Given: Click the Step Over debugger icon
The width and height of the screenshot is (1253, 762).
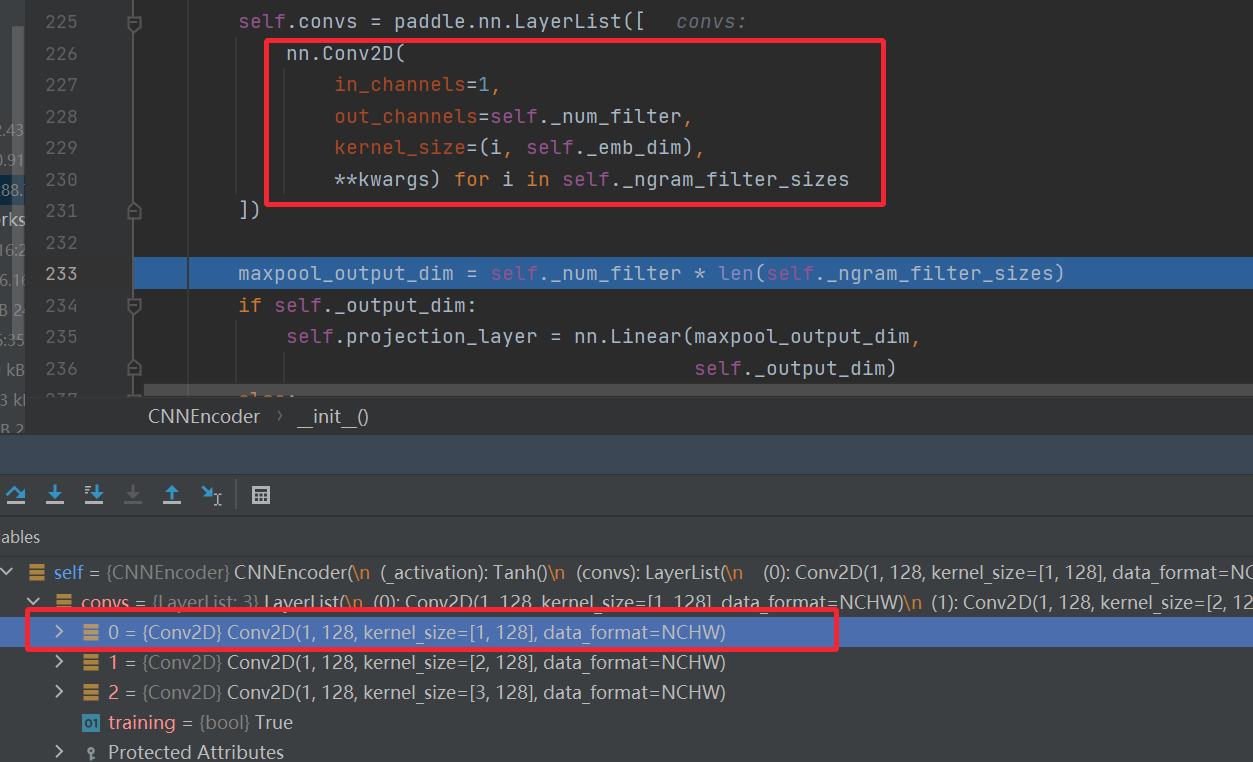Looking at the screenshot, I should 16,494.
